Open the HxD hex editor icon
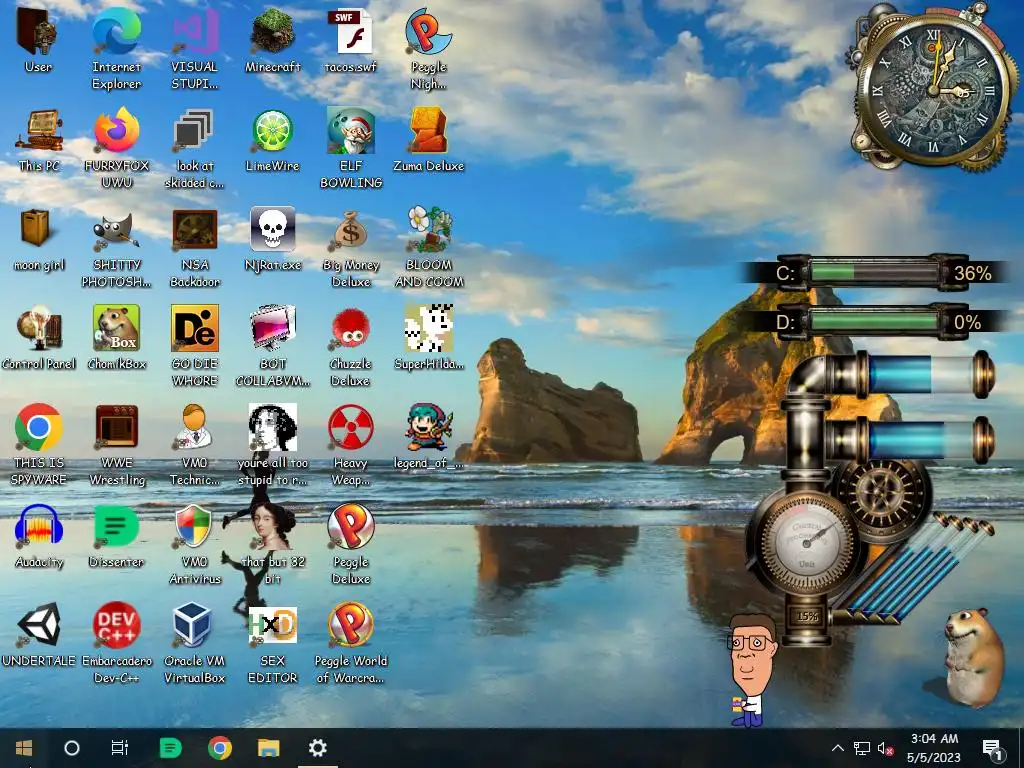This screenshot has width=1024, height=768. 272,625
